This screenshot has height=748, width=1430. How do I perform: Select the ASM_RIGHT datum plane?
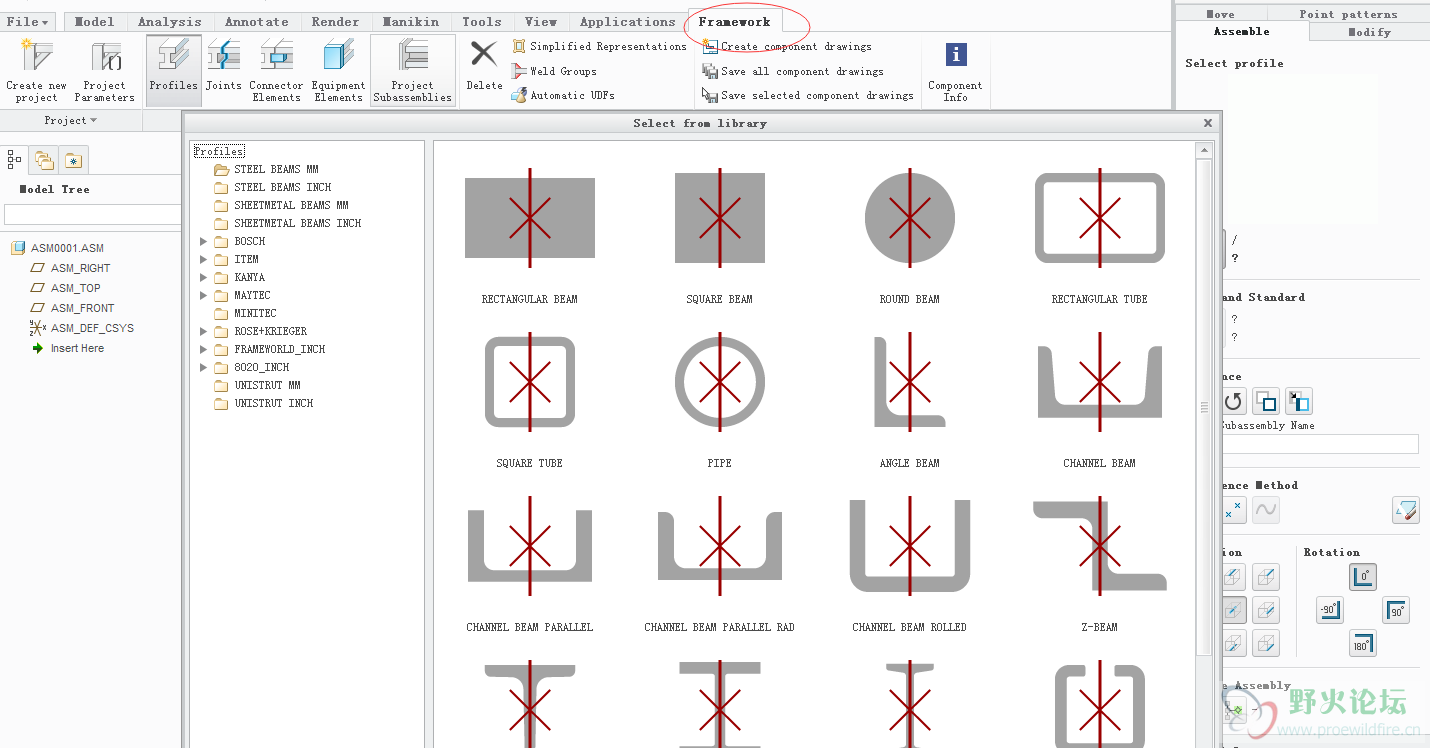pyautogui.click(x=71, y=268)
